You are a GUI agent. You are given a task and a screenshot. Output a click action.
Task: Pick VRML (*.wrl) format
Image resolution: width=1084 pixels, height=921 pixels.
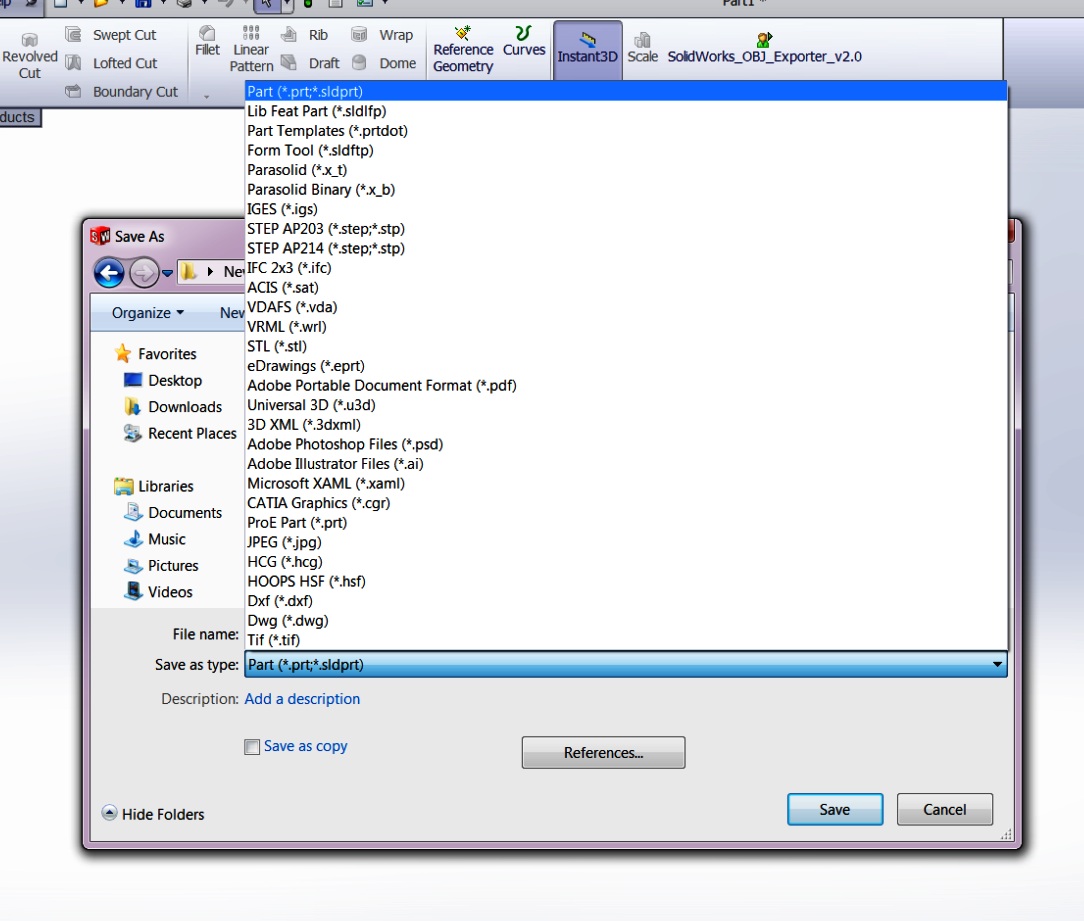[626, 326]
